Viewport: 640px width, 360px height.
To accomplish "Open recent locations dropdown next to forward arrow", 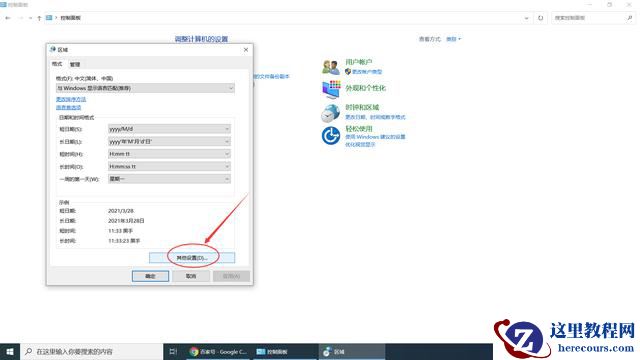I will (x=30, y=18).
